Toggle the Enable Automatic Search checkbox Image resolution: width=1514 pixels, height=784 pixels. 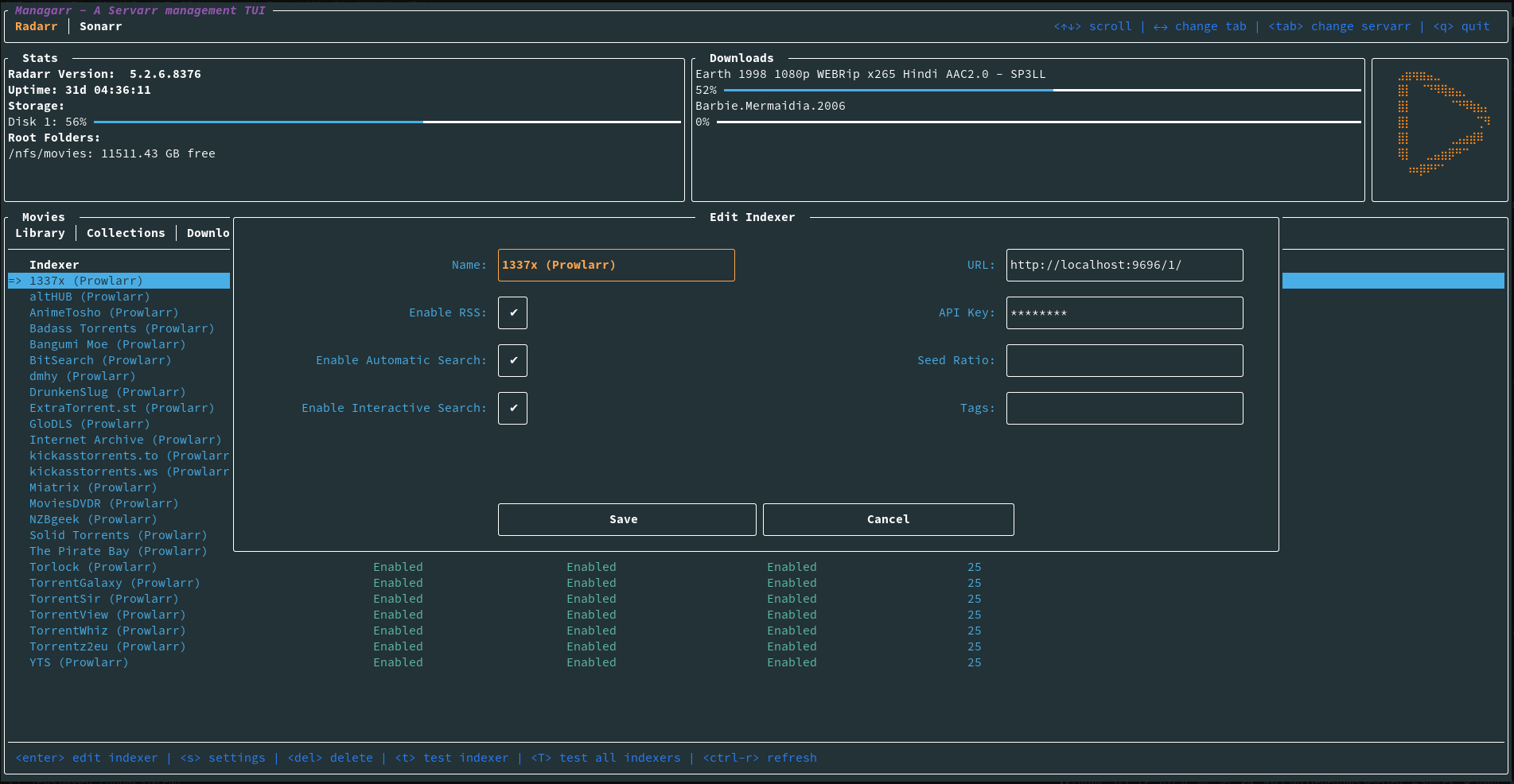512,360
